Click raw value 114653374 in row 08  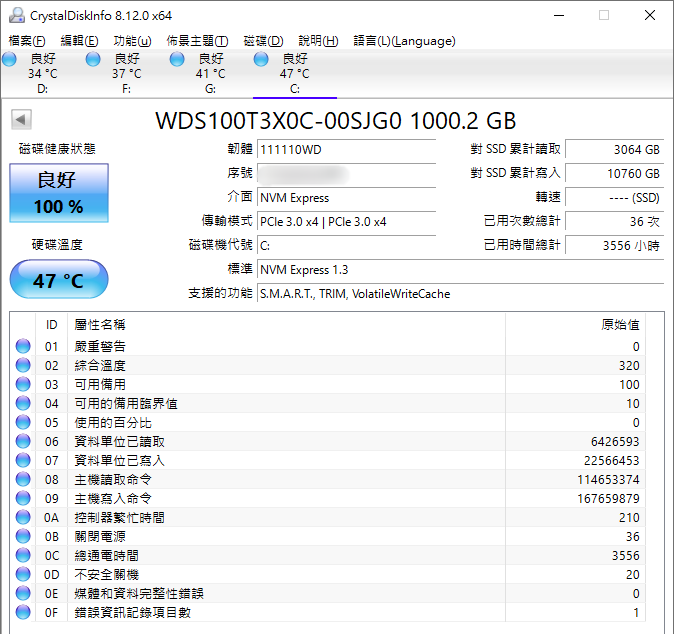(x=608, y=479)
